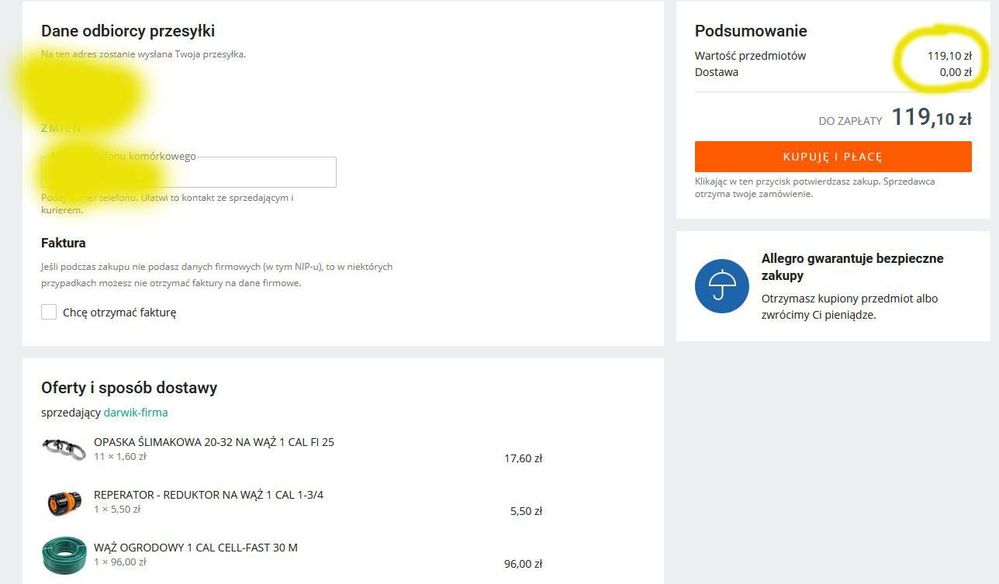Click the 'Oferty i sposób dostawy' heading
The image size is (999, 584).
pos(129,388)
